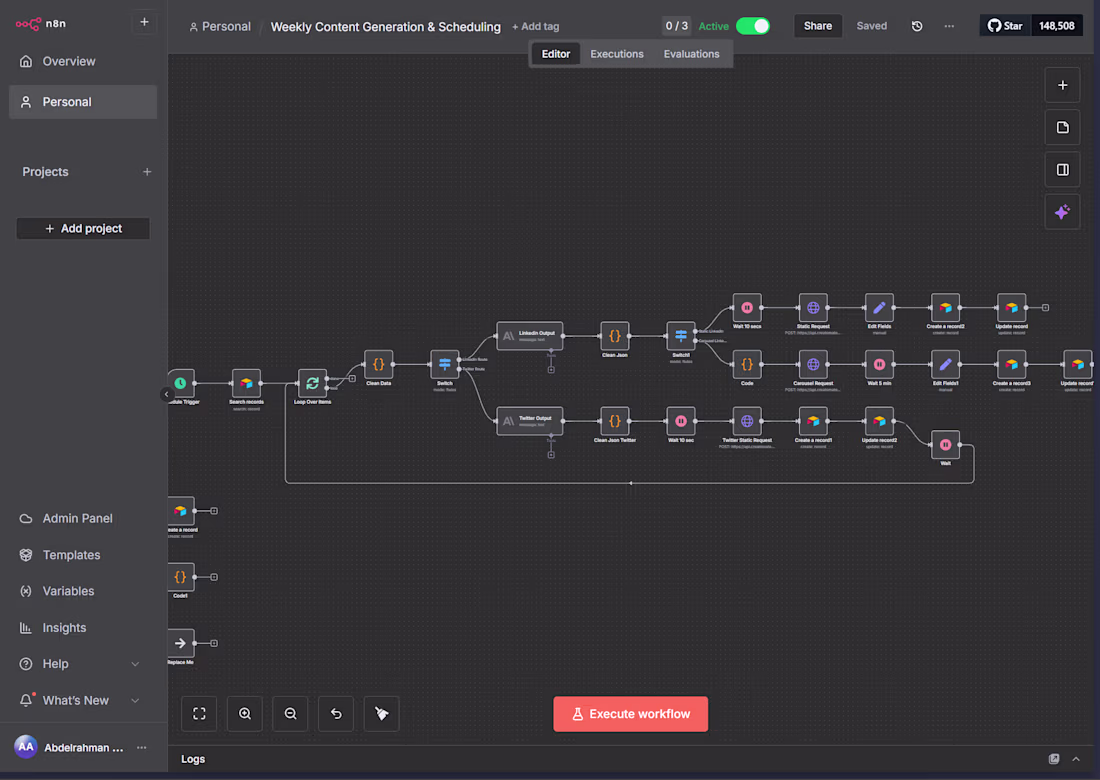Open the AI assistant sparkle icon
Viewport: 1100px width, 780px height.
coord(1062,211)
